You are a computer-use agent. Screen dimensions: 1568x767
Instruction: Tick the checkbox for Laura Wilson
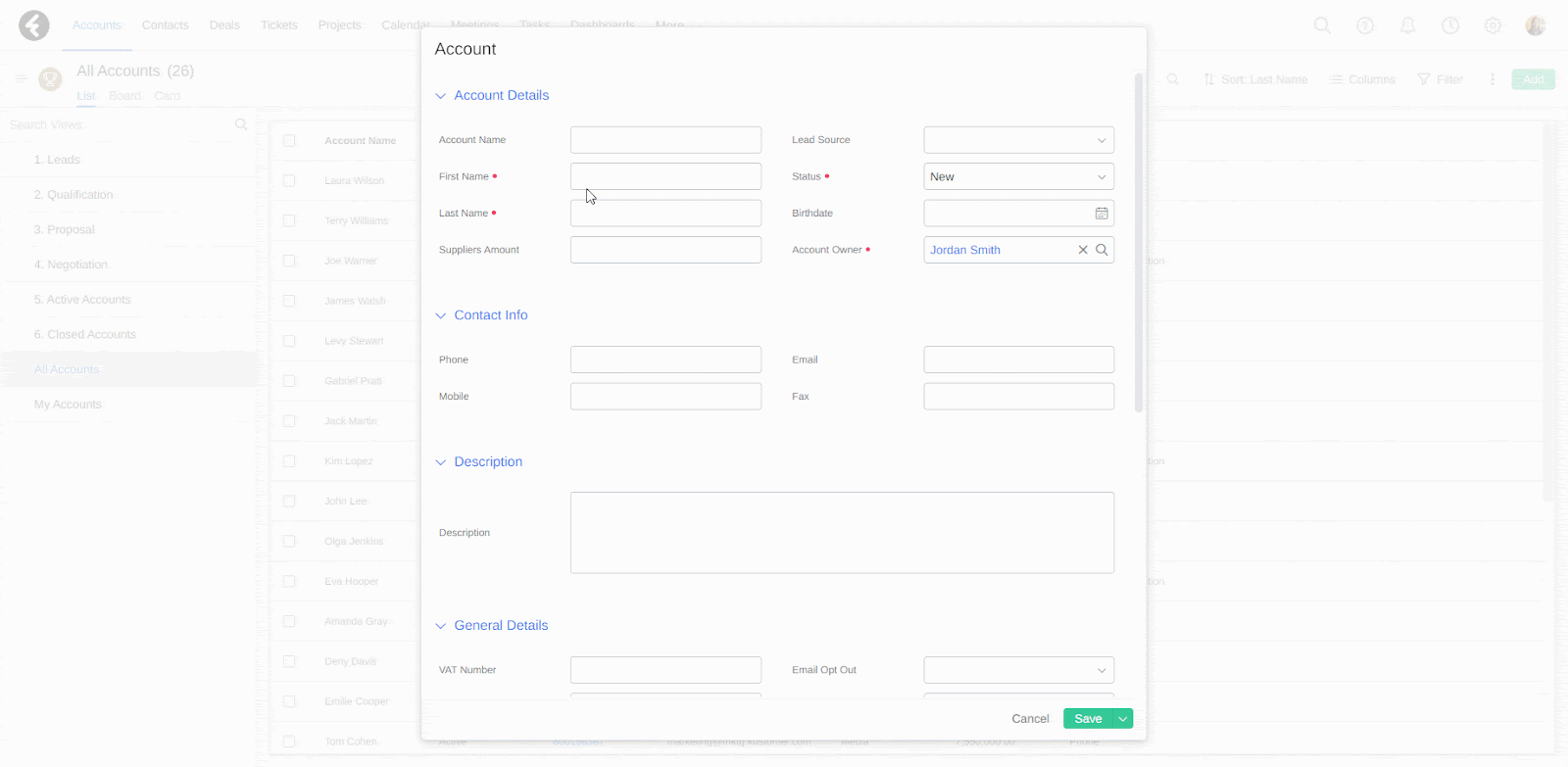click(289, 180)
